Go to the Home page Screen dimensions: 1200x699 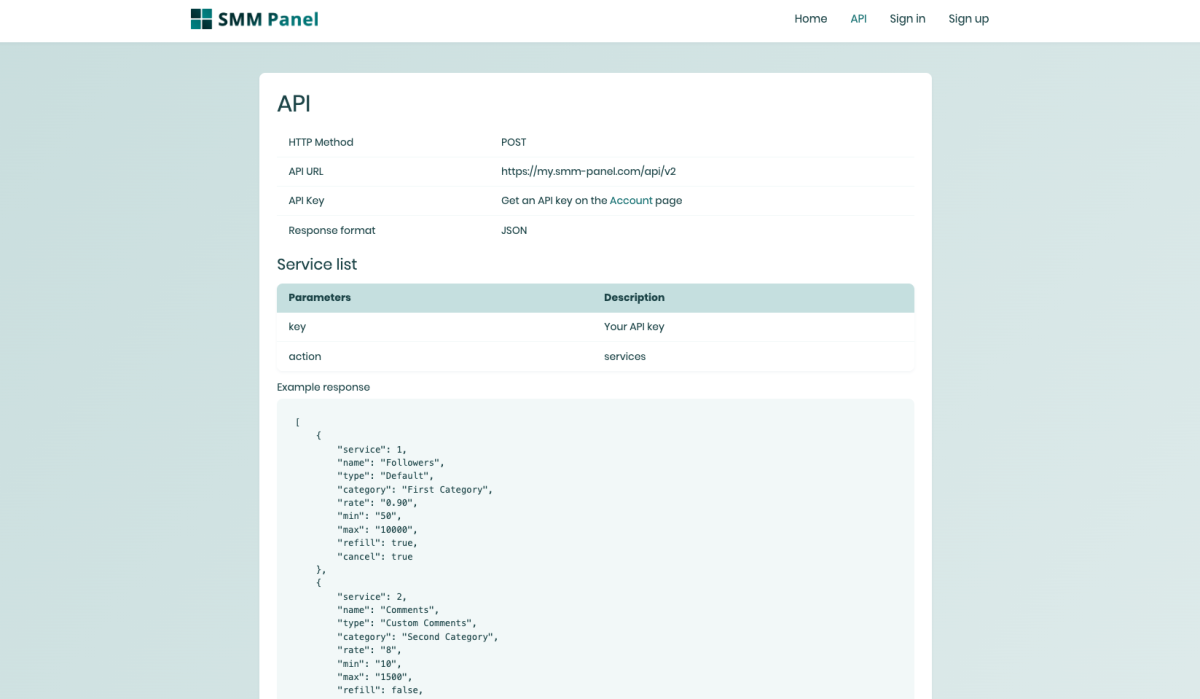tap(810, 19)
